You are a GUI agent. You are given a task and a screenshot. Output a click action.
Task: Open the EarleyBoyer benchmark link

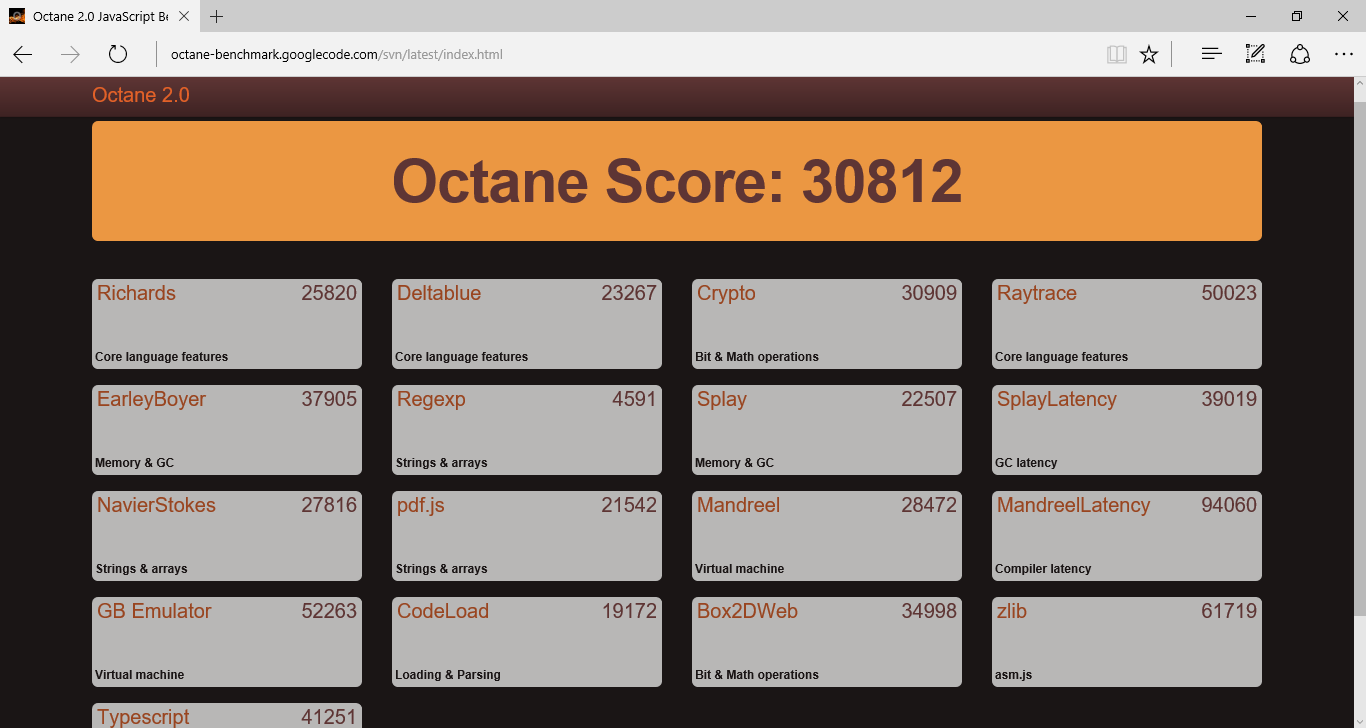tap(151, 399)
